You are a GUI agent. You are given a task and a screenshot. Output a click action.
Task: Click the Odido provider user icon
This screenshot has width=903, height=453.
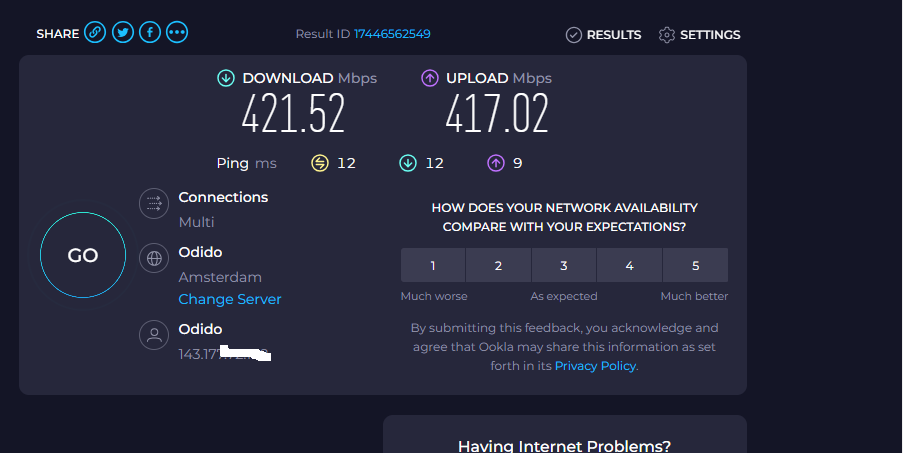click(x=154, y=335)
